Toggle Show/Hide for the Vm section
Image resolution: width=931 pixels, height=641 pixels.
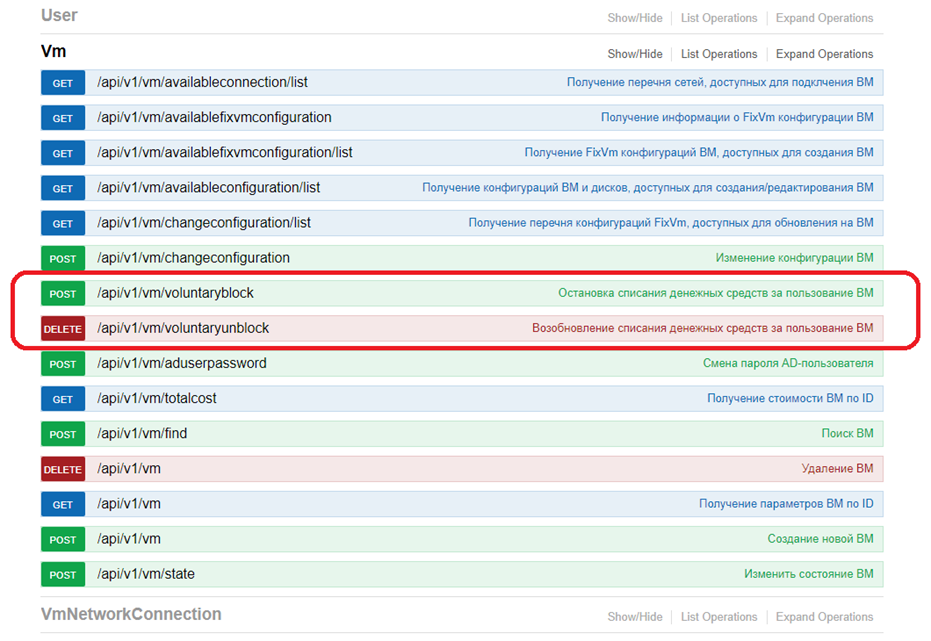635,54
